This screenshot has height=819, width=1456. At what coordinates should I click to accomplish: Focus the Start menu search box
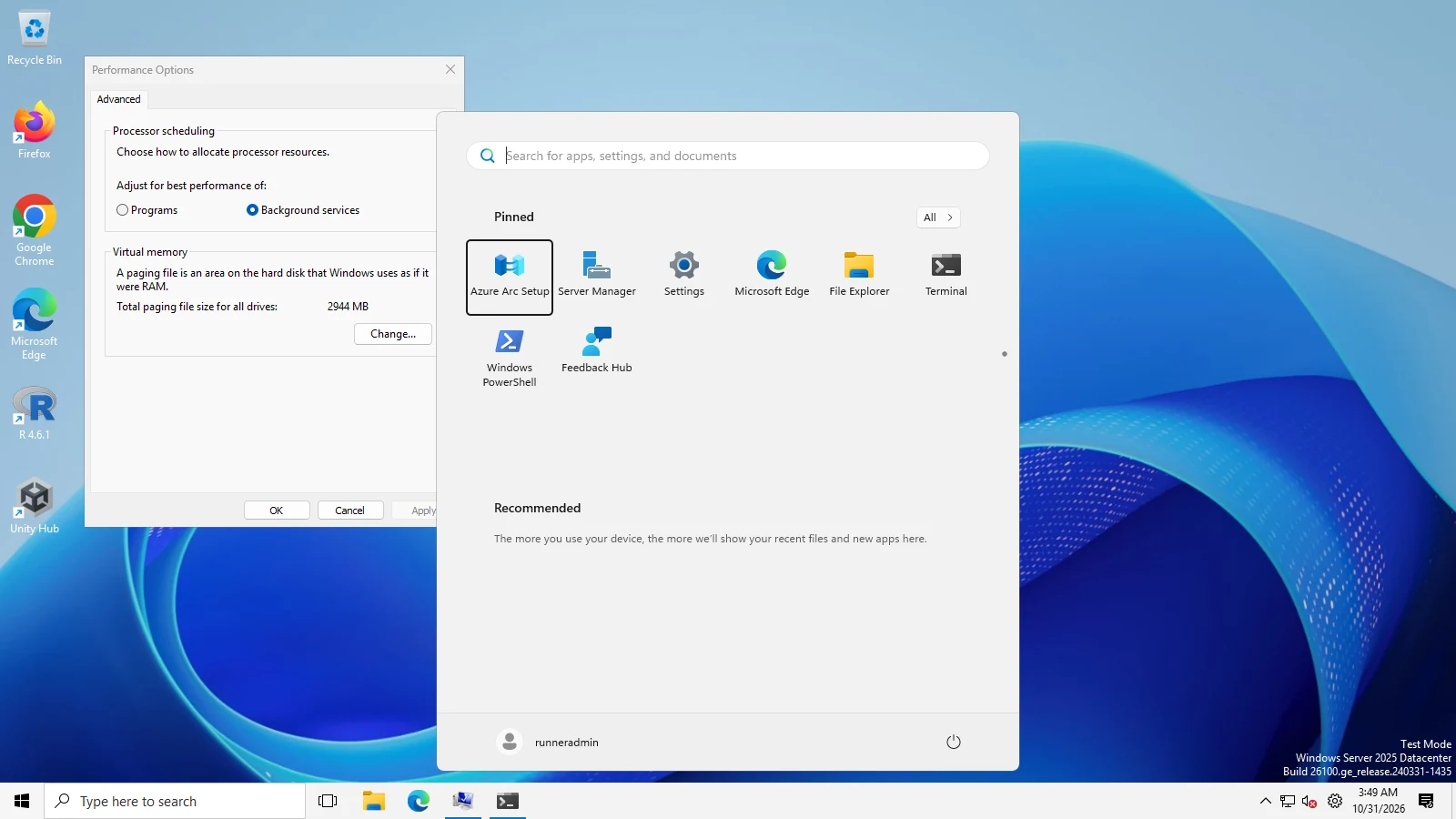coord(728,156)
